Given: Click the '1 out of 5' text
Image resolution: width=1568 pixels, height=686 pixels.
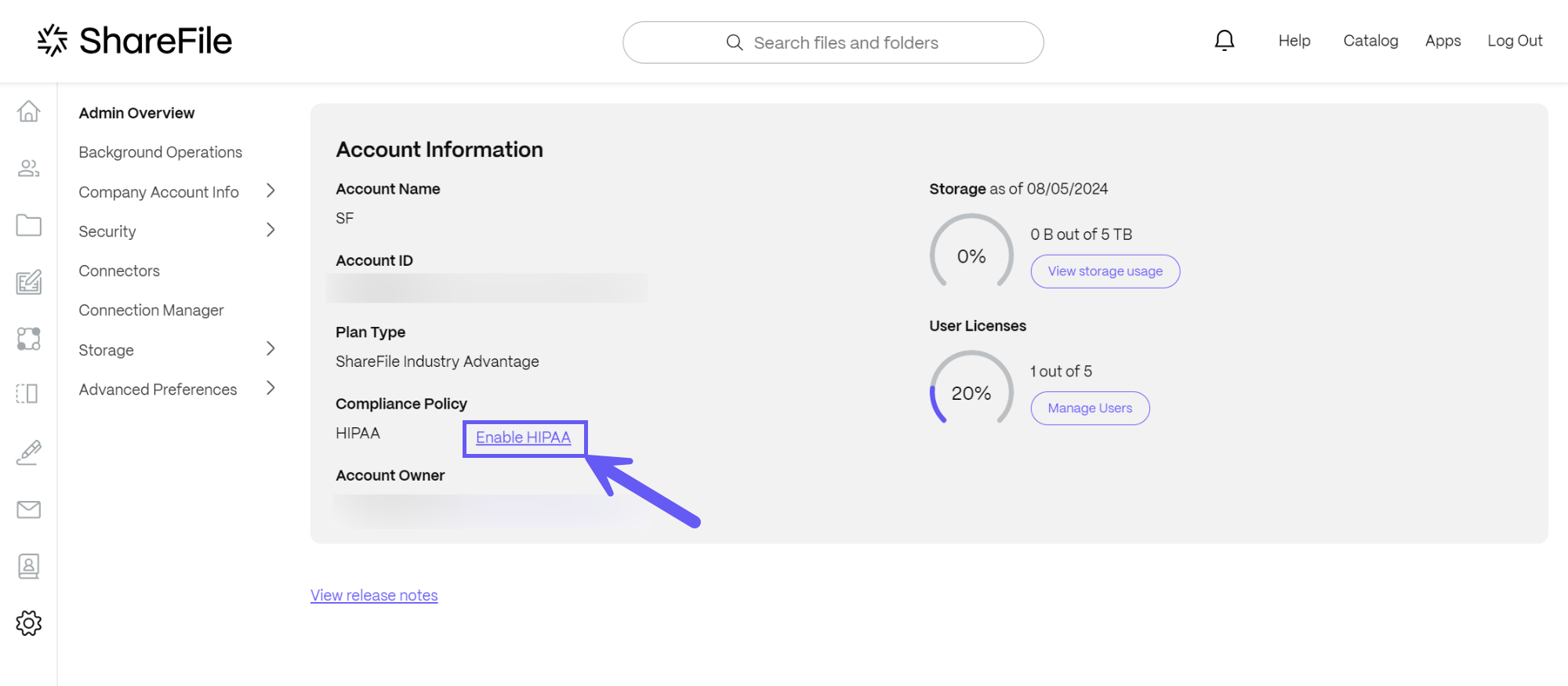Looking at the screenshot, I should tap(1061, 372).
